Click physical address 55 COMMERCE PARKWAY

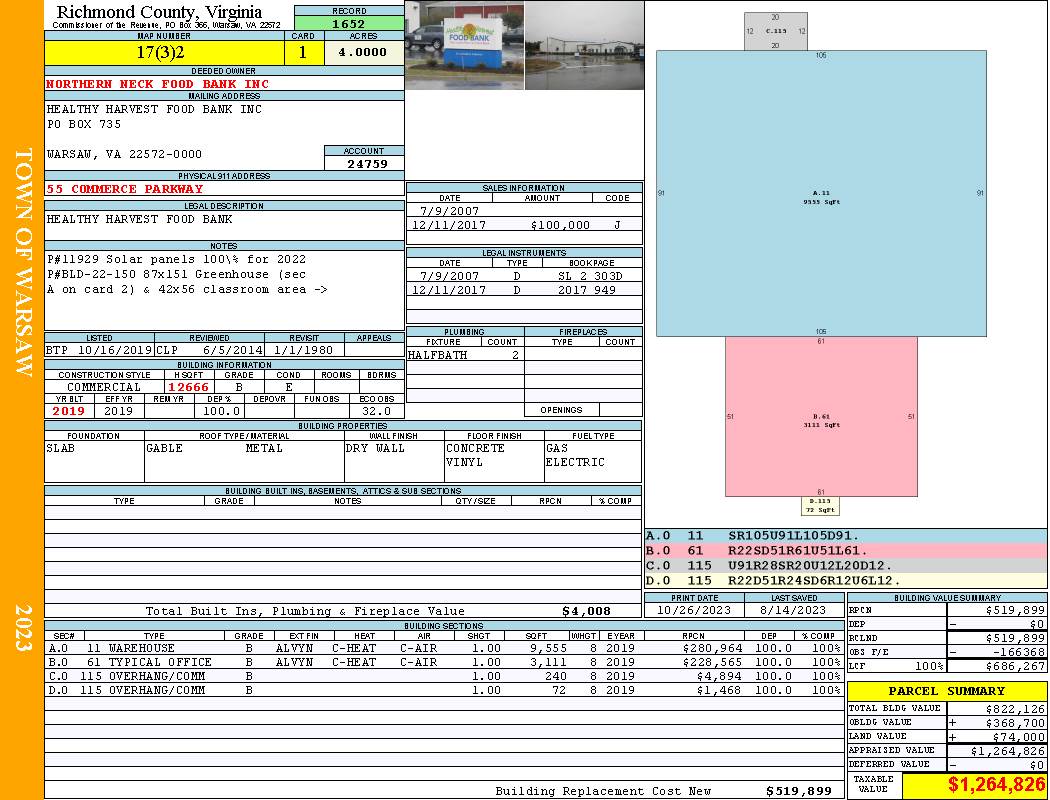click(125, 189)
